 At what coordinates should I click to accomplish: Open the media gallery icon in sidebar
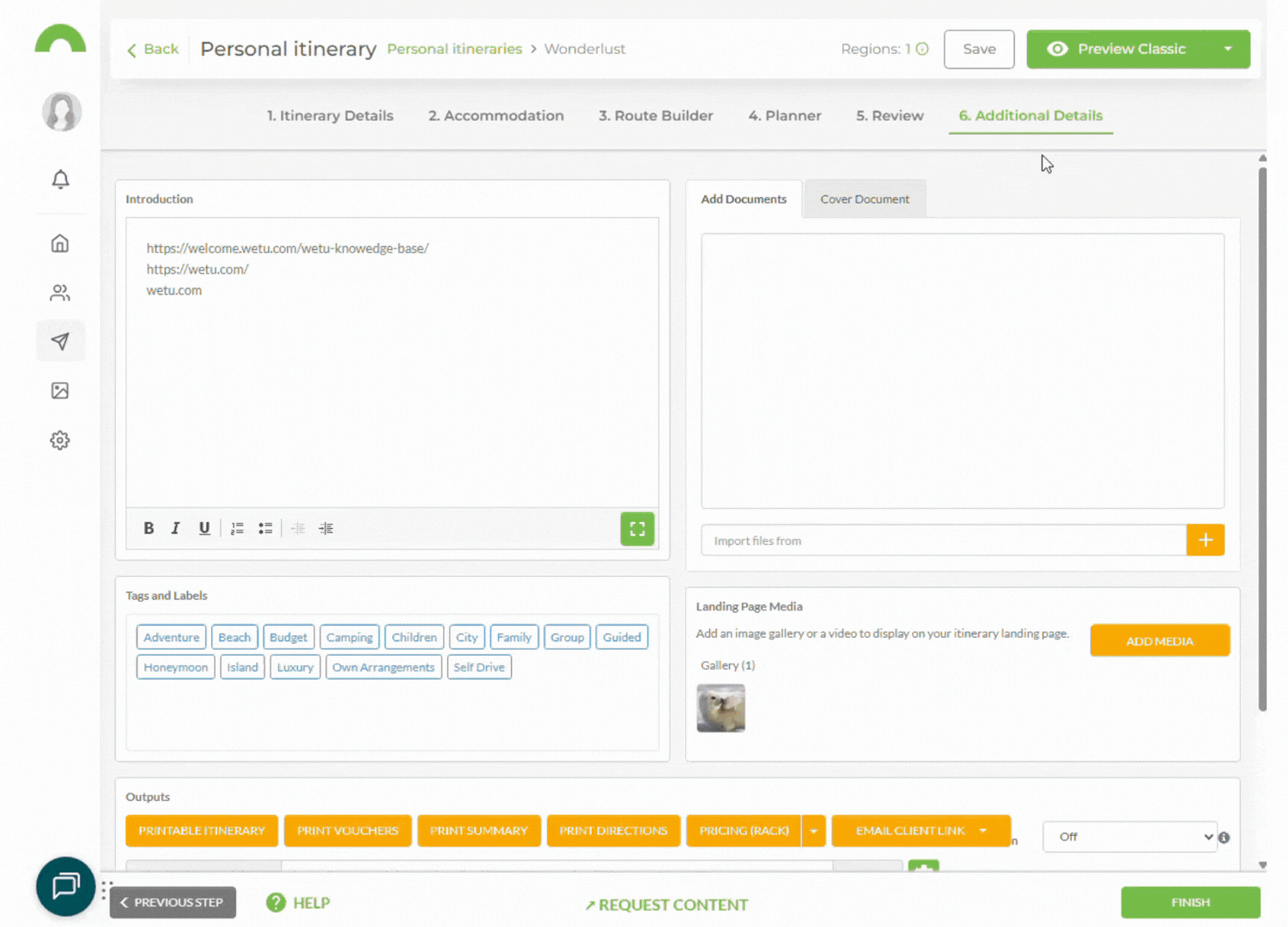click(60, 391)
